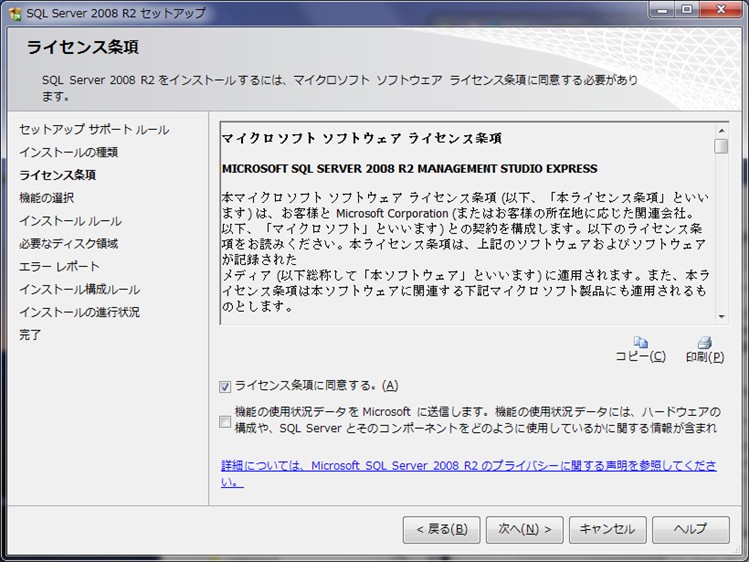Click the license text scrollbar up arrow
This screenshot has width=749, height=562.
721,130
